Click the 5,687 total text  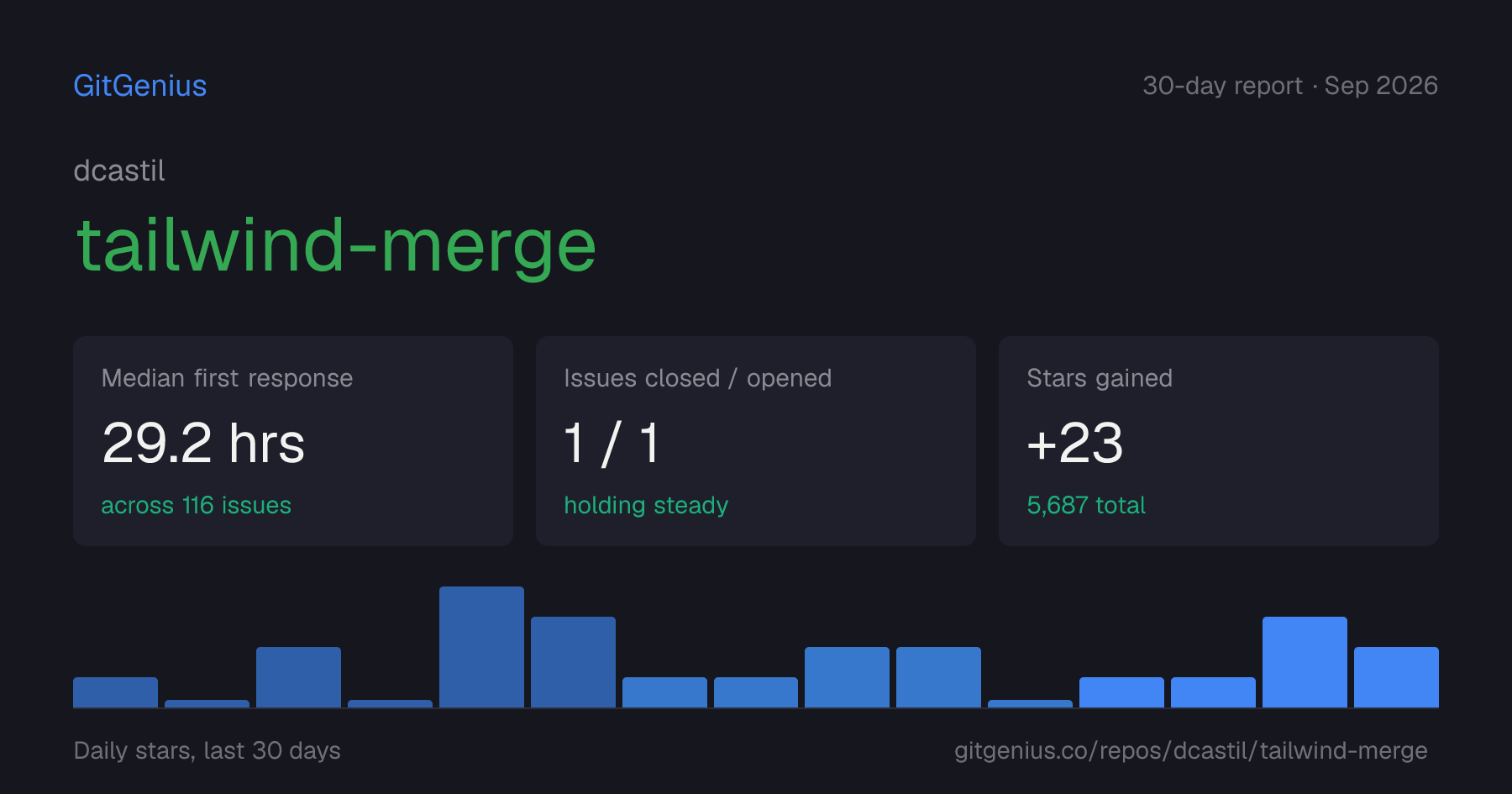click(x=1086, y=505)
